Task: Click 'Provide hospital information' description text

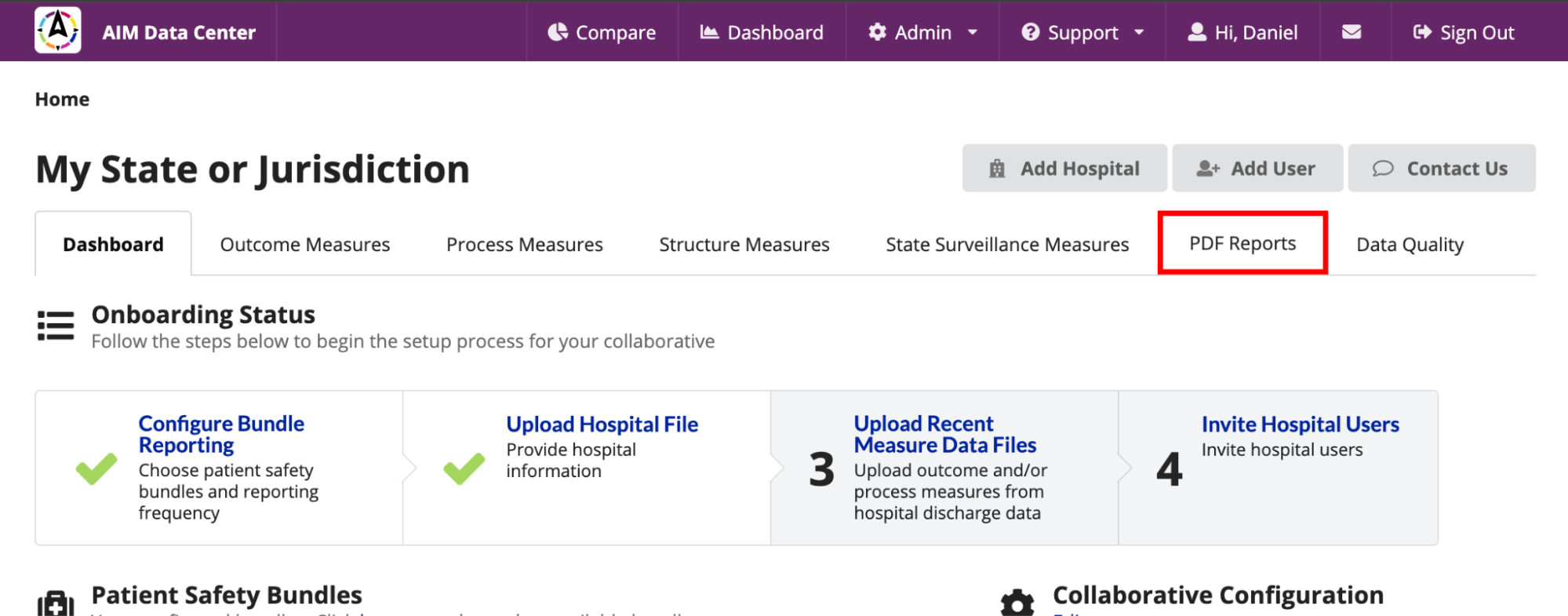Action: pos(571,460)
